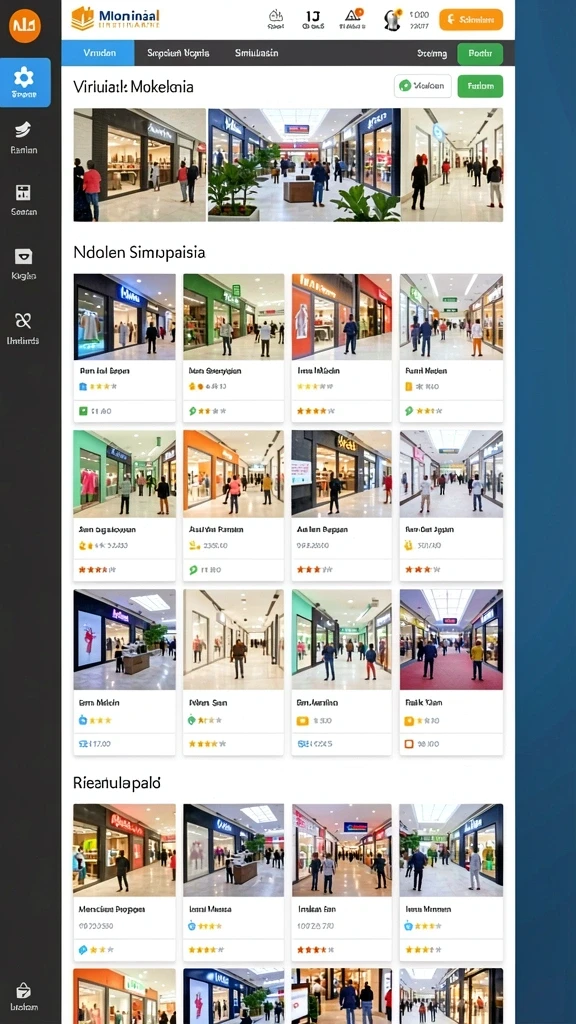Switch to the Vmuden tab

(x=98, y=53)
